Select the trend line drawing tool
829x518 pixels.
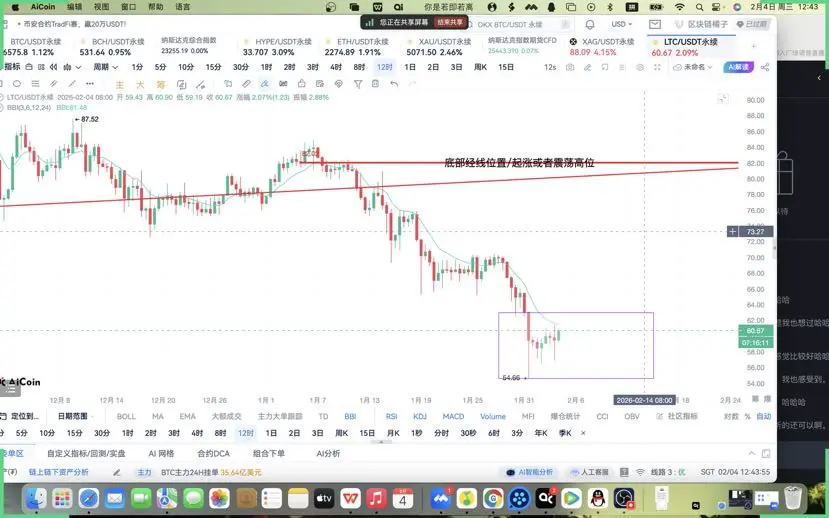72,84
